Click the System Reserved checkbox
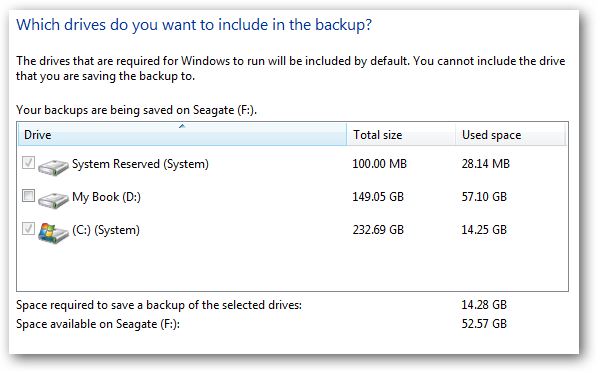Viewport: 605px width, 377px height. click(28, 162)
